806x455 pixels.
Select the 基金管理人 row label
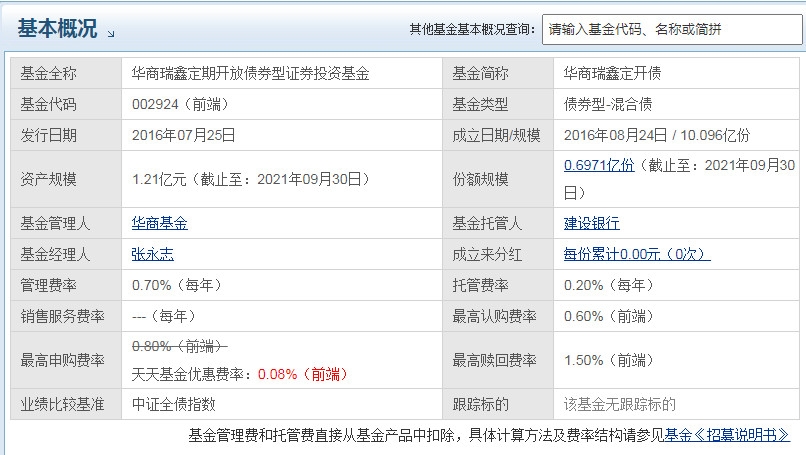click(55, 223)
